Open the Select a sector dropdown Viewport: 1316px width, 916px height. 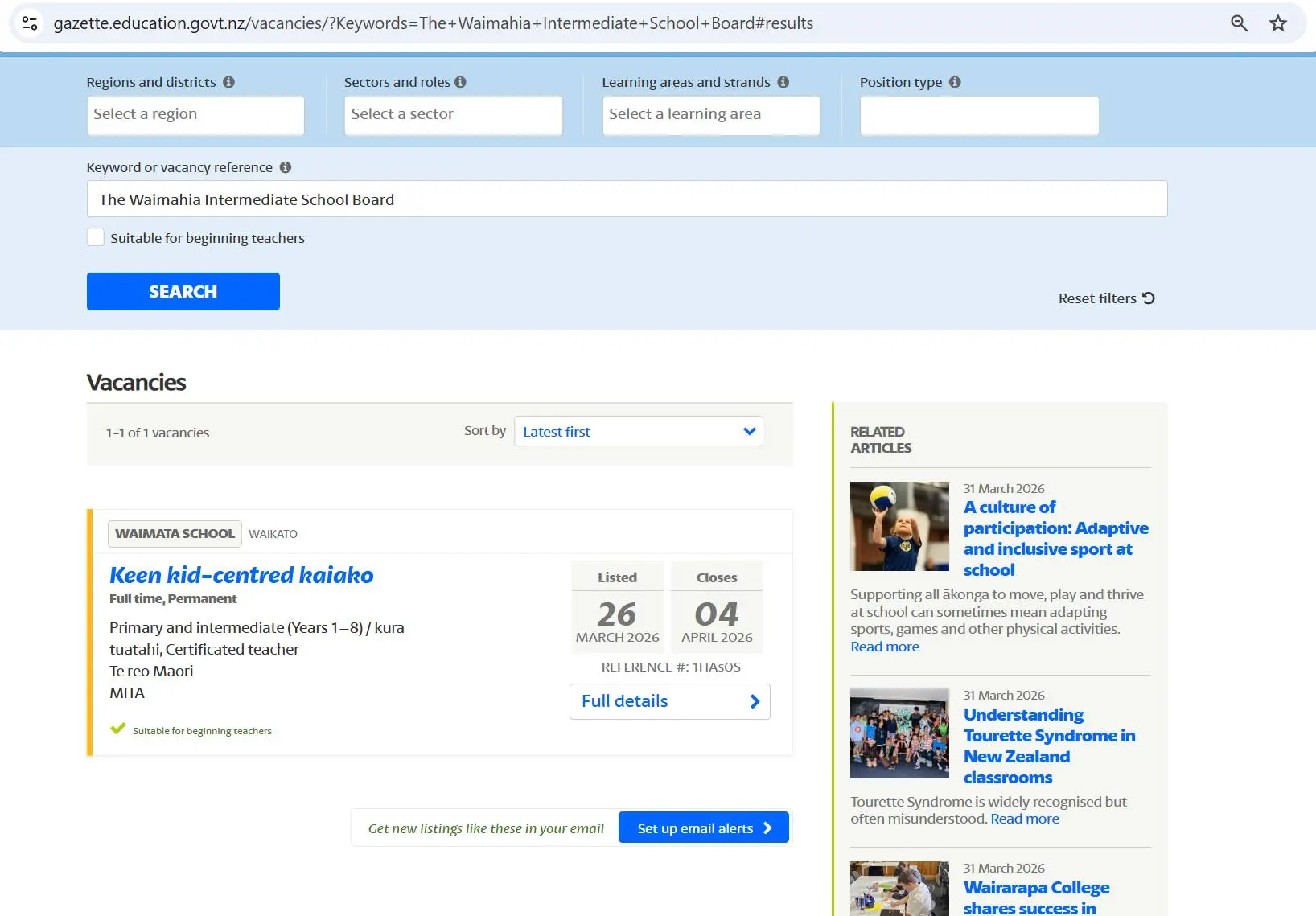(453, 115)
